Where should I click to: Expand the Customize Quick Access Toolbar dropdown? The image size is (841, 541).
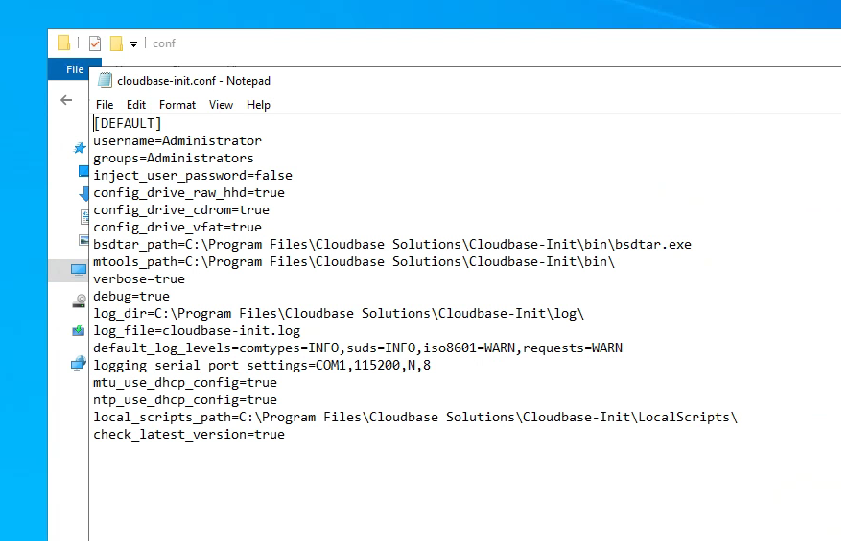(133, 44)
